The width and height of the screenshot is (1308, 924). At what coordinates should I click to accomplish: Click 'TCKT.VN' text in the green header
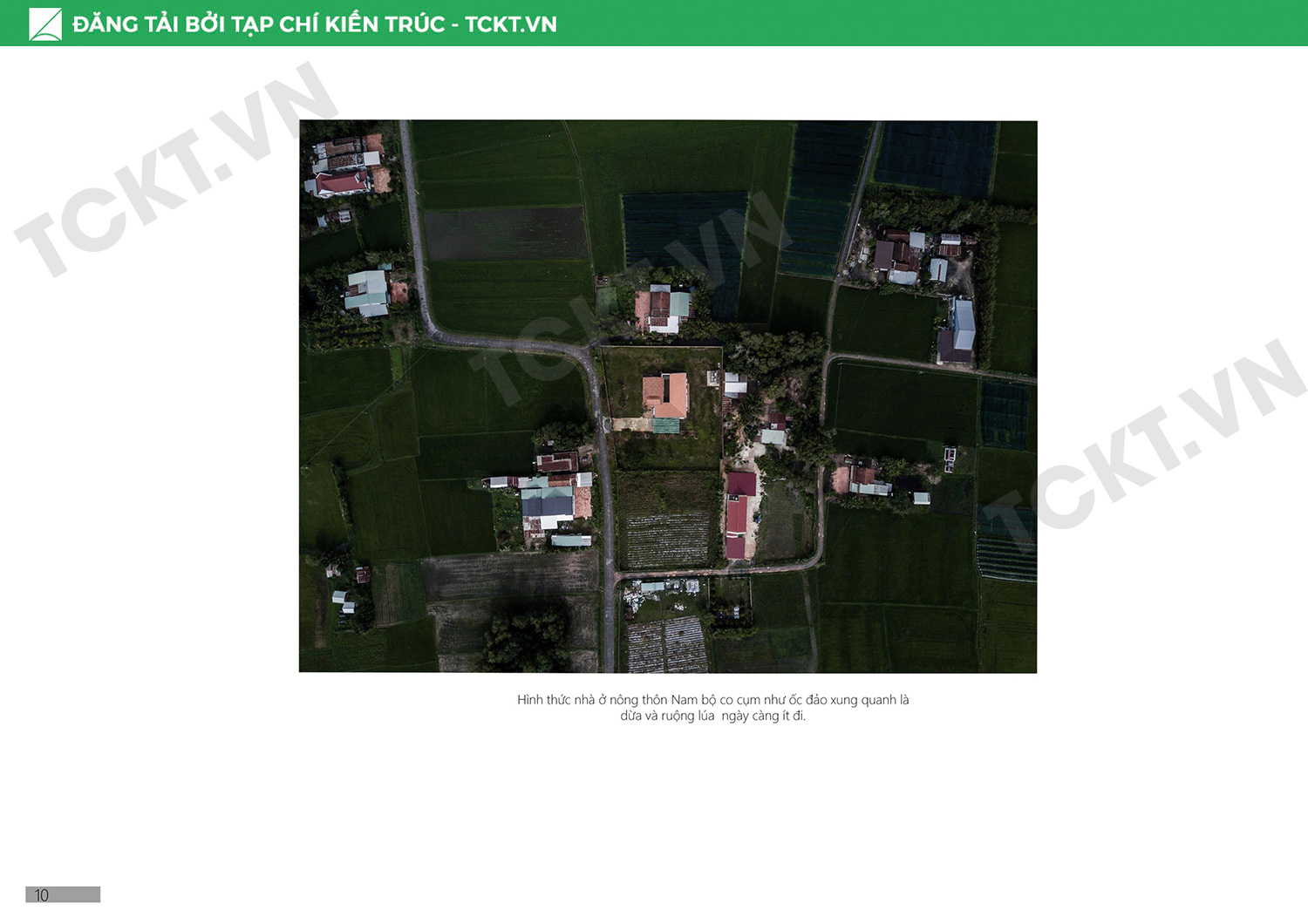(511, 24)
